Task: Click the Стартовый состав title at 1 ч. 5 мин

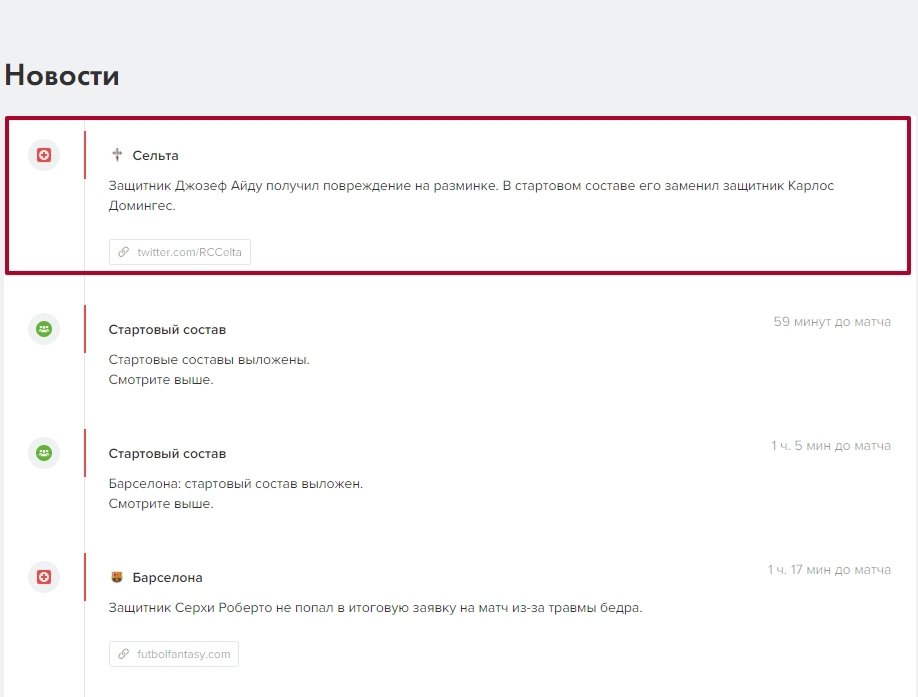Action: point(167,454)
